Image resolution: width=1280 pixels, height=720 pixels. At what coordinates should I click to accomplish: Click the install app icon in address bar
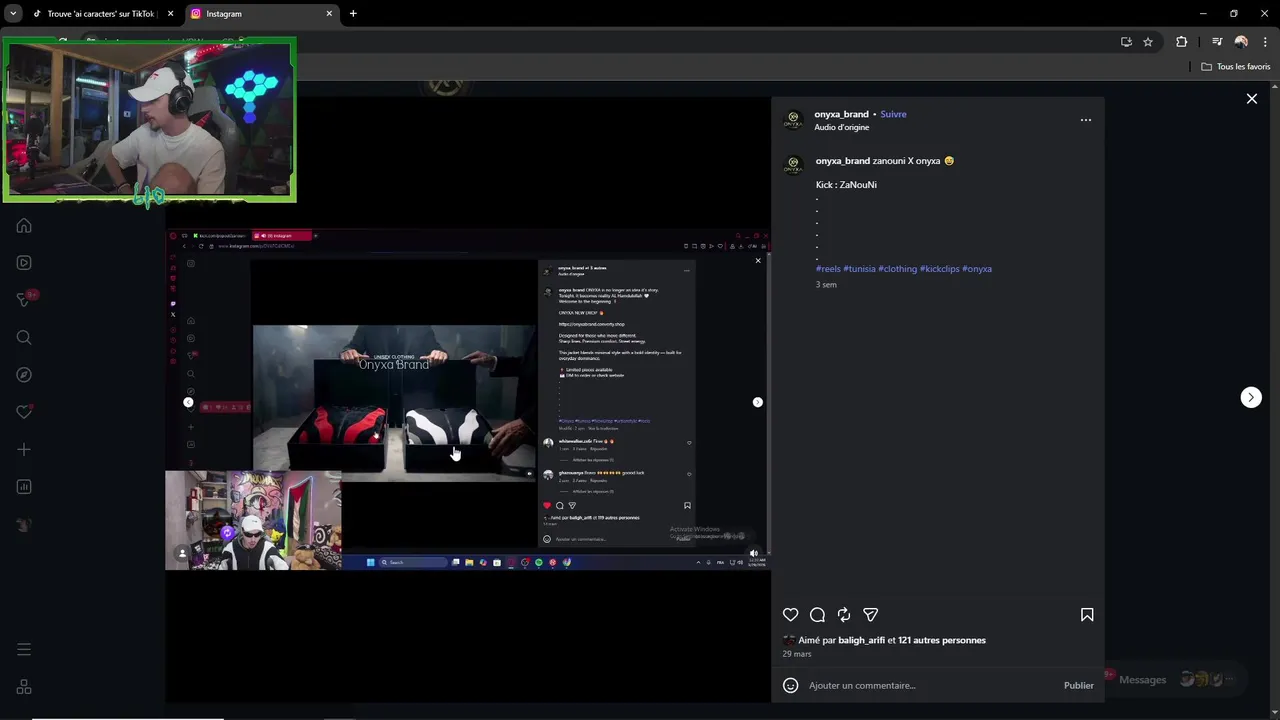(1126, 42)
